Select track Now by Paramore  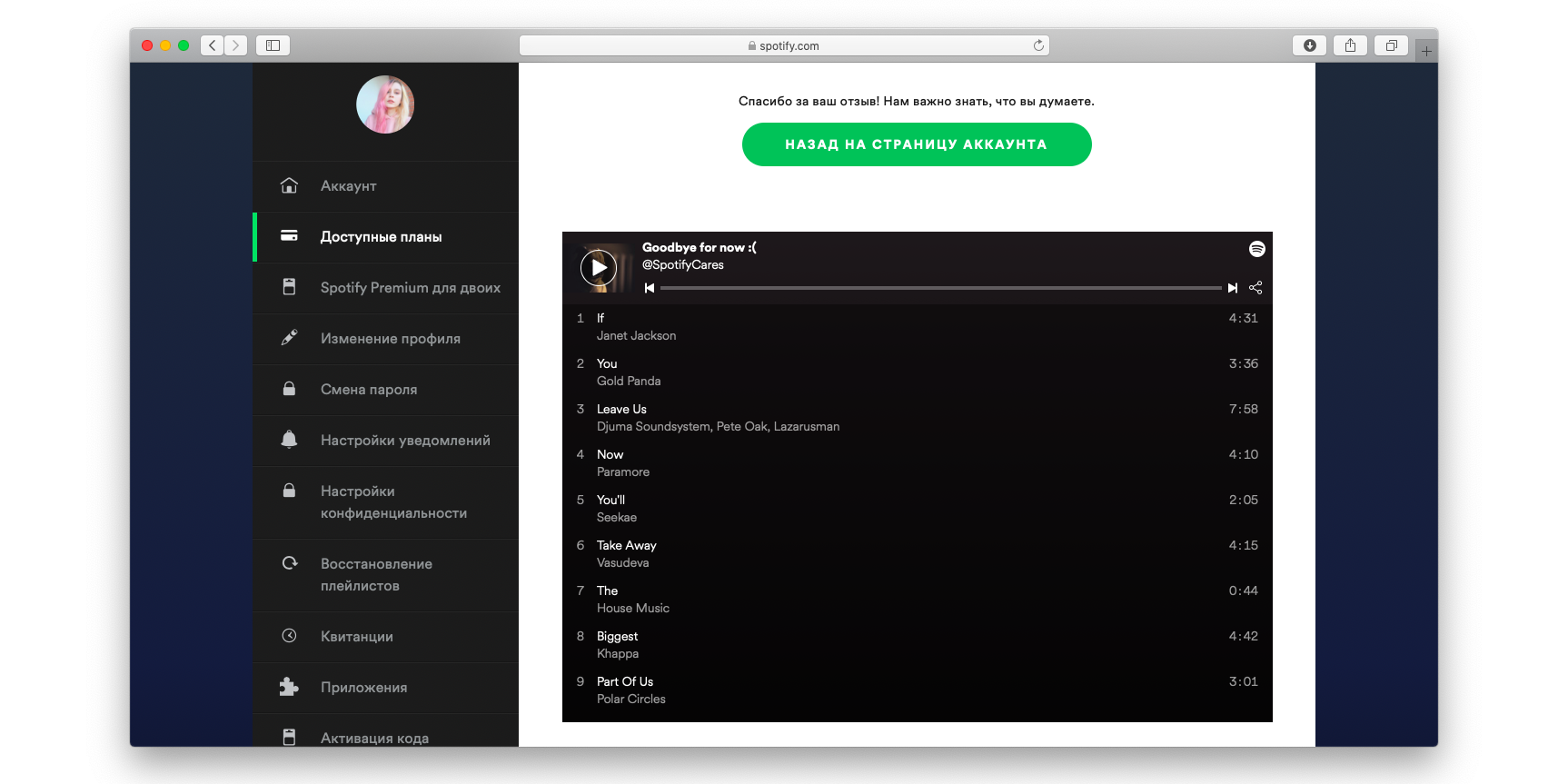click(918, 463)
